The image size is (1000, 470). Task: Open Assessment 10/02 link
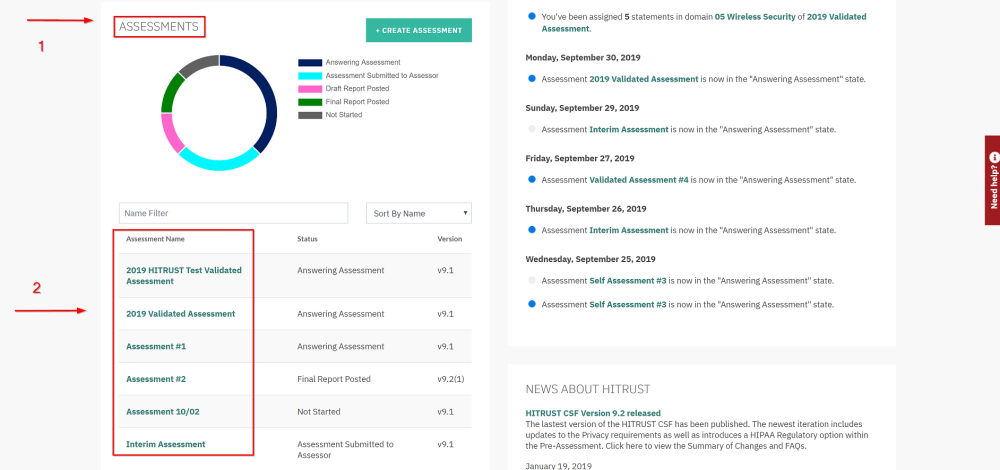(163, 411)
